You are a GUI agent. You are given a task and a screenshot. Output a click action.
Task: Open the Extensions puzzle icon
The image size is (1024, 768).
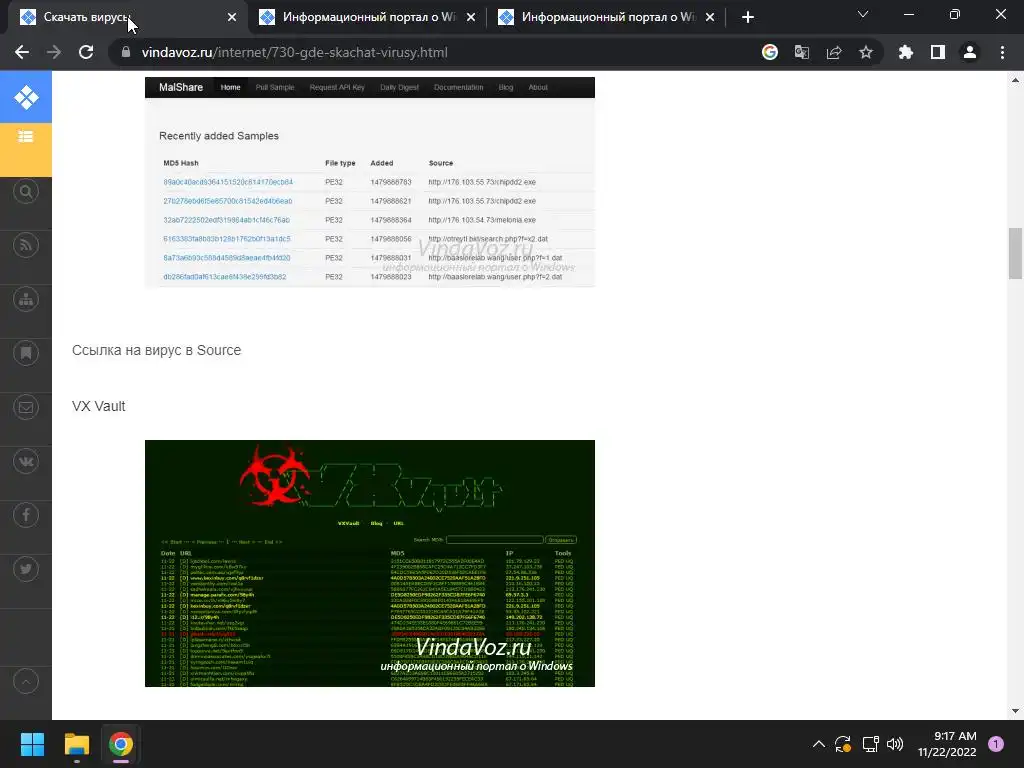pyautogui.click(x=906, y=52)
